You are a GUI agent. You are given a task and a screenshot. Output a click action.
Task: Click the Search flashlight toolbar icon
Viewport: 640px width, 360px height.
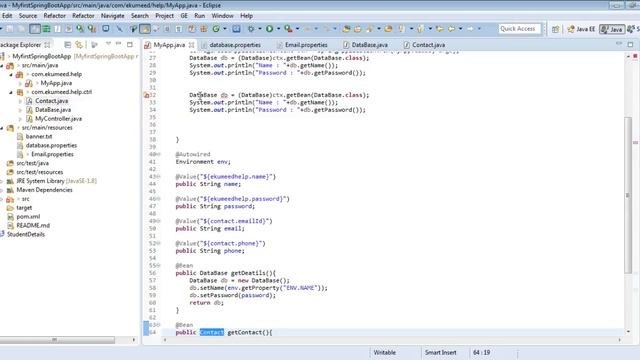[369, 29]
